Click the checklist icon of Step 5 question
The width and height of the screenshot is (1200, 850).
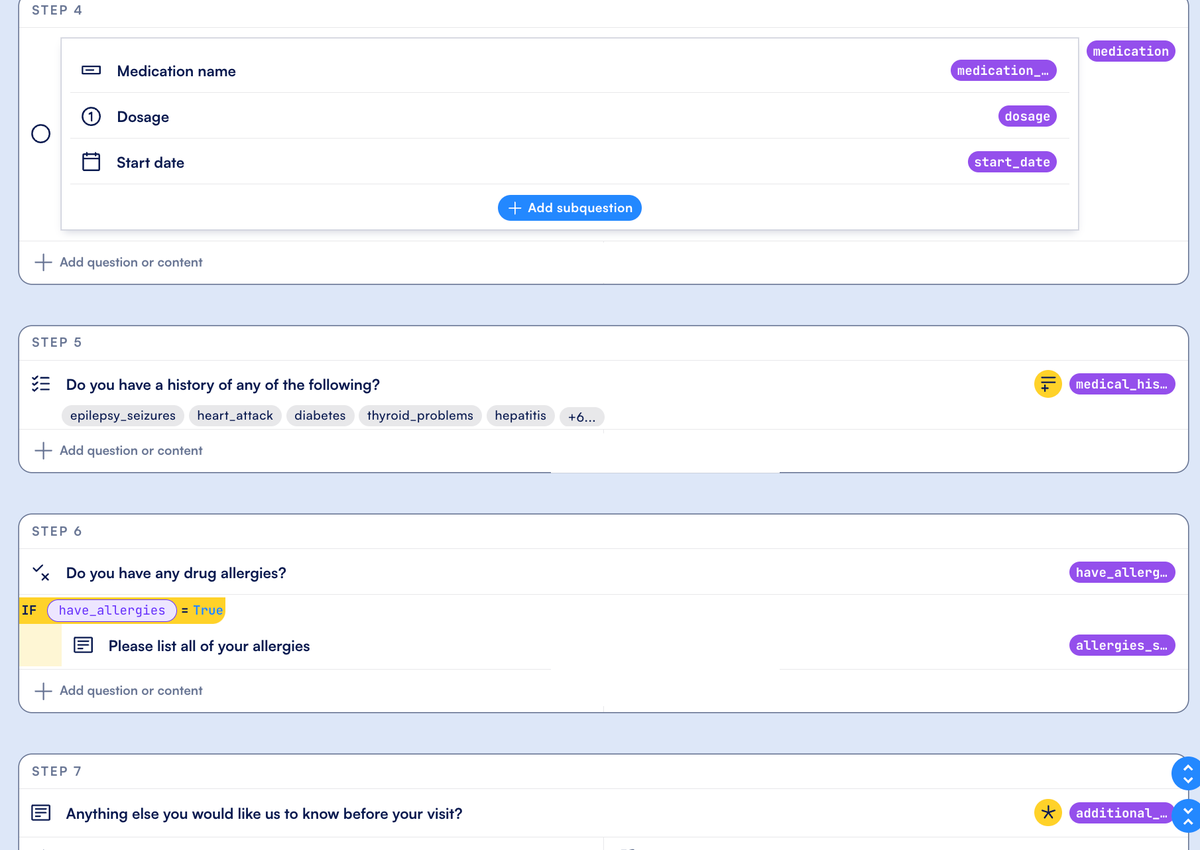point(41,384)
